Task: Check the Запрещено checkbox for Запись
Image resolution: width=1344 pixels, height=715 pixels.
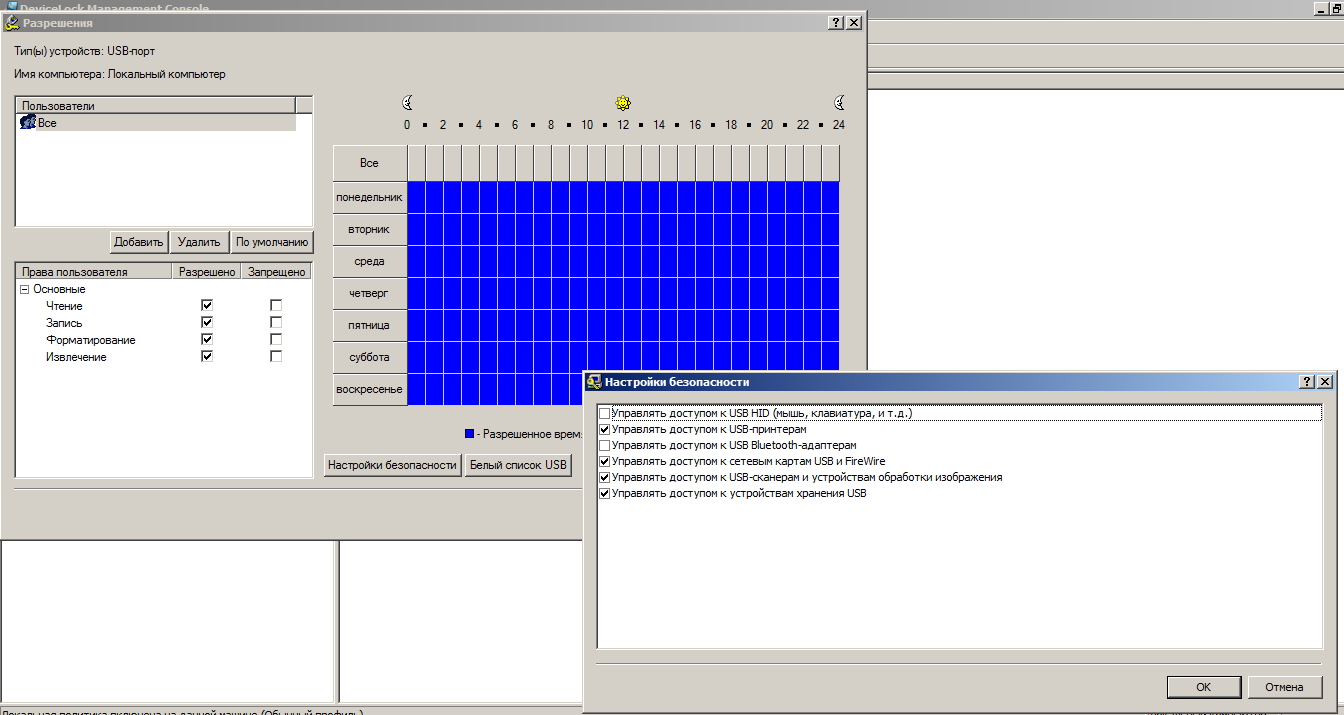Action: click(x=276, y=323)
